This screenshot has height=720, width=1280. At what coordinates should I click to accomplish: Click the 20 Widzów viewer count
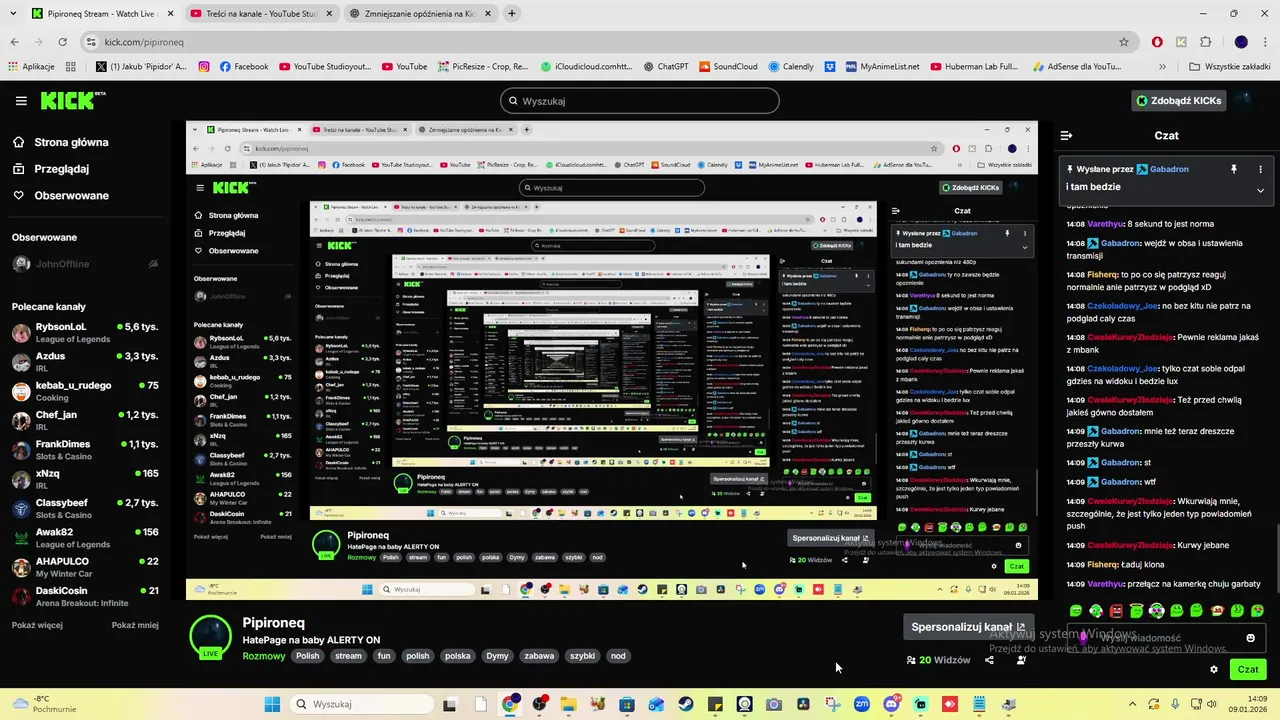tap(938, 660)
